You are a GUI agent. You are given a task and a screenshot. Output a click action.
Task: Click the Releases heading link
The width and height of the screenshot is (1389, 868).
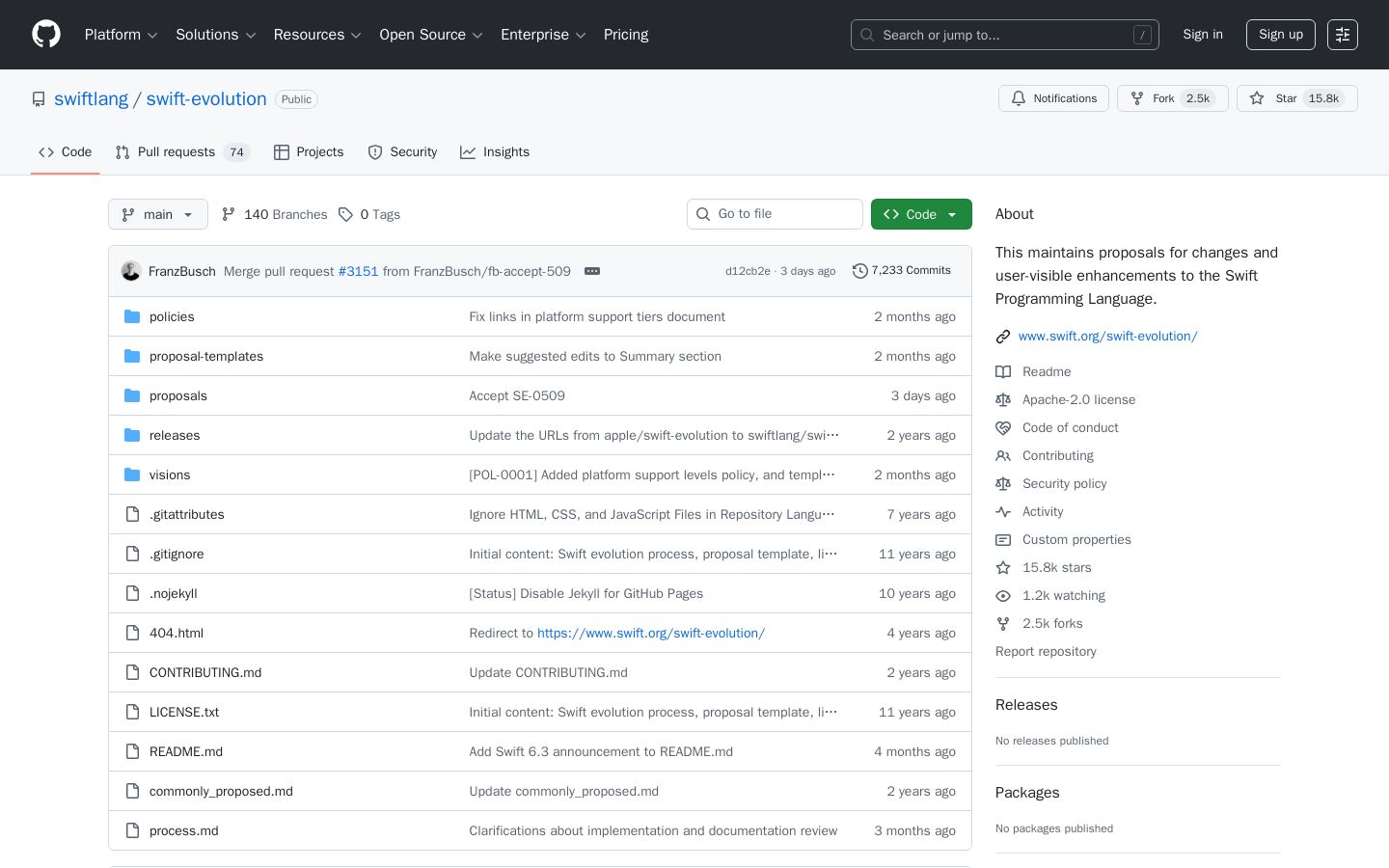[1026, 705]
